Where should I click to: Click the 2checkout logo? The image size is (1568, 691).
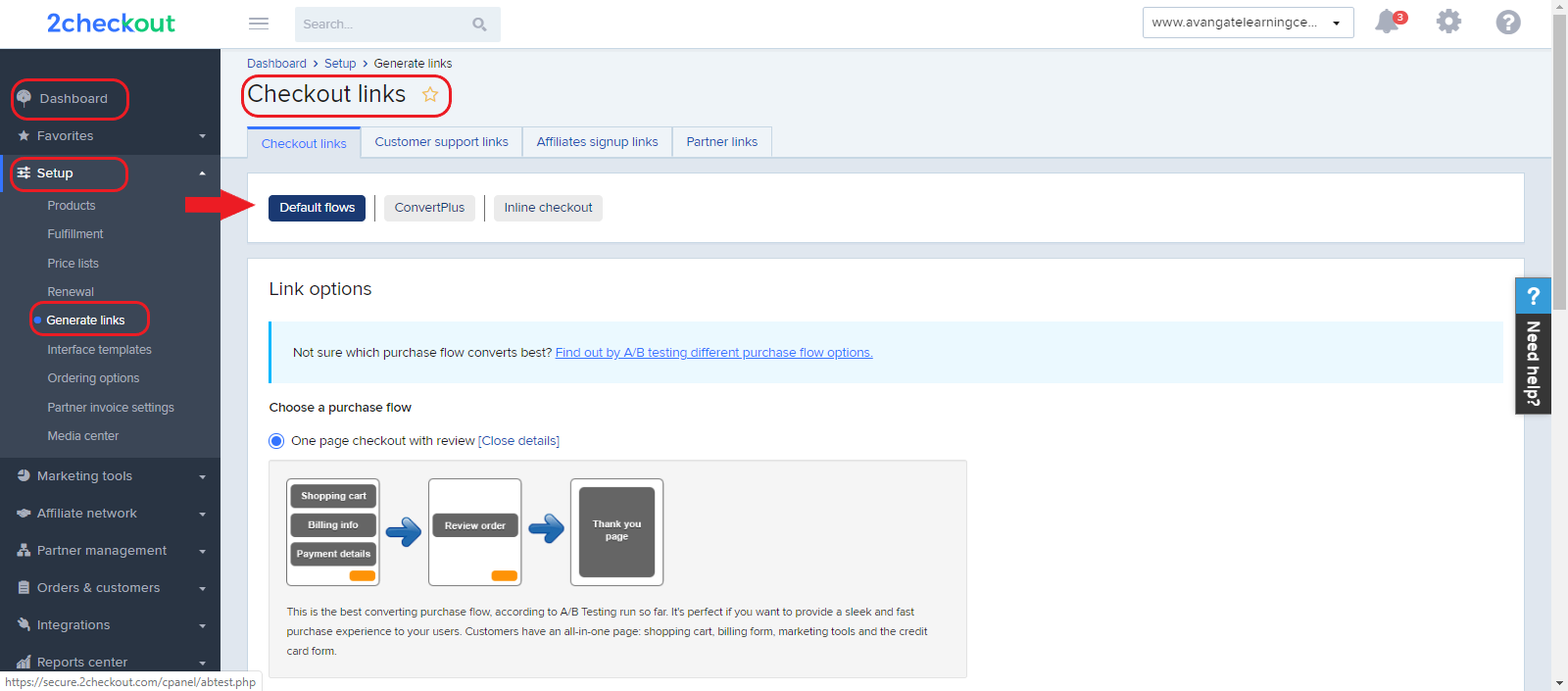[x=111, y=24]
